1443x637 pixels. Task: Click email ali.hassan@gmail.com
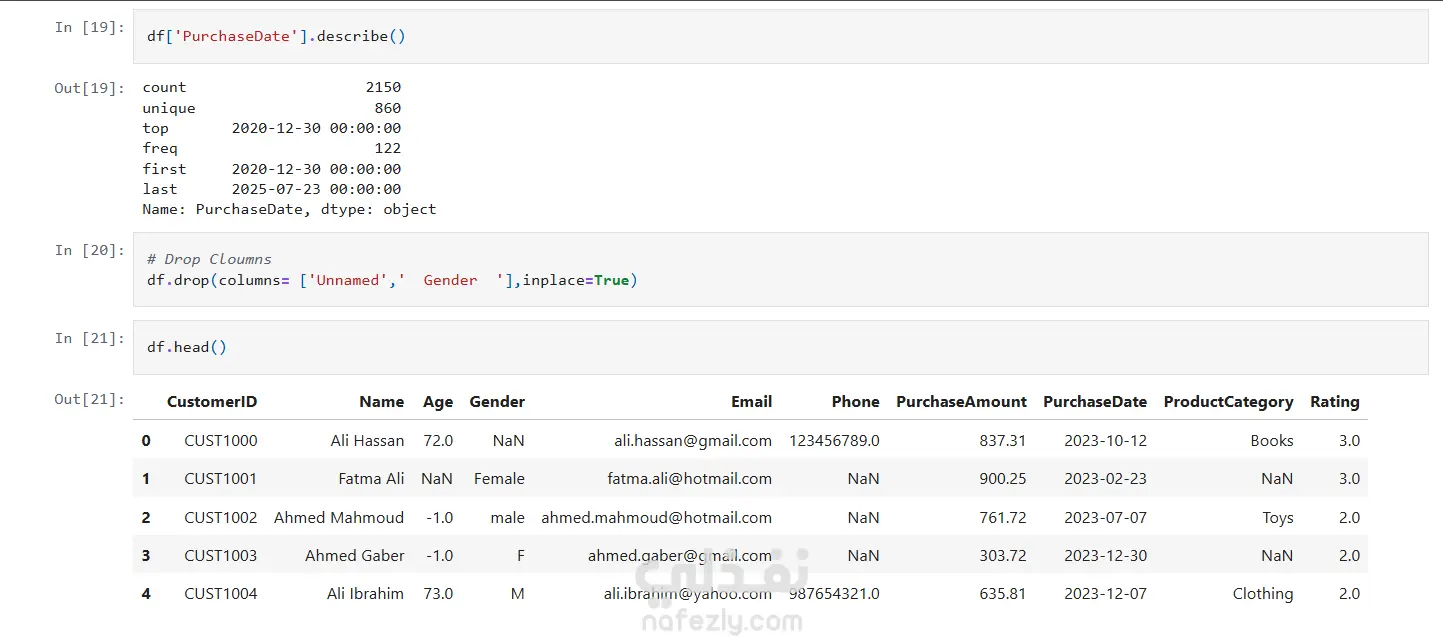coord(693,441)
